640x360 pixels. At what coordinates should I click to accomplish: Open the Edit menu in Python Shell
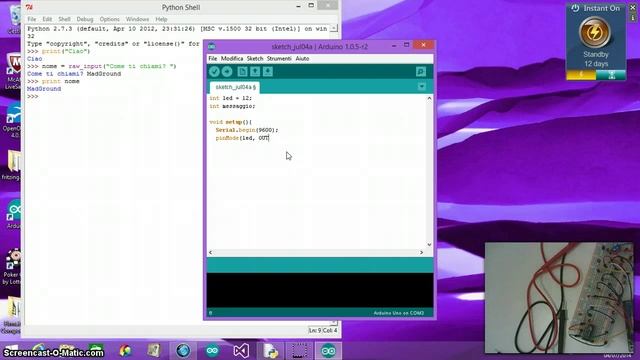[47, 19]
